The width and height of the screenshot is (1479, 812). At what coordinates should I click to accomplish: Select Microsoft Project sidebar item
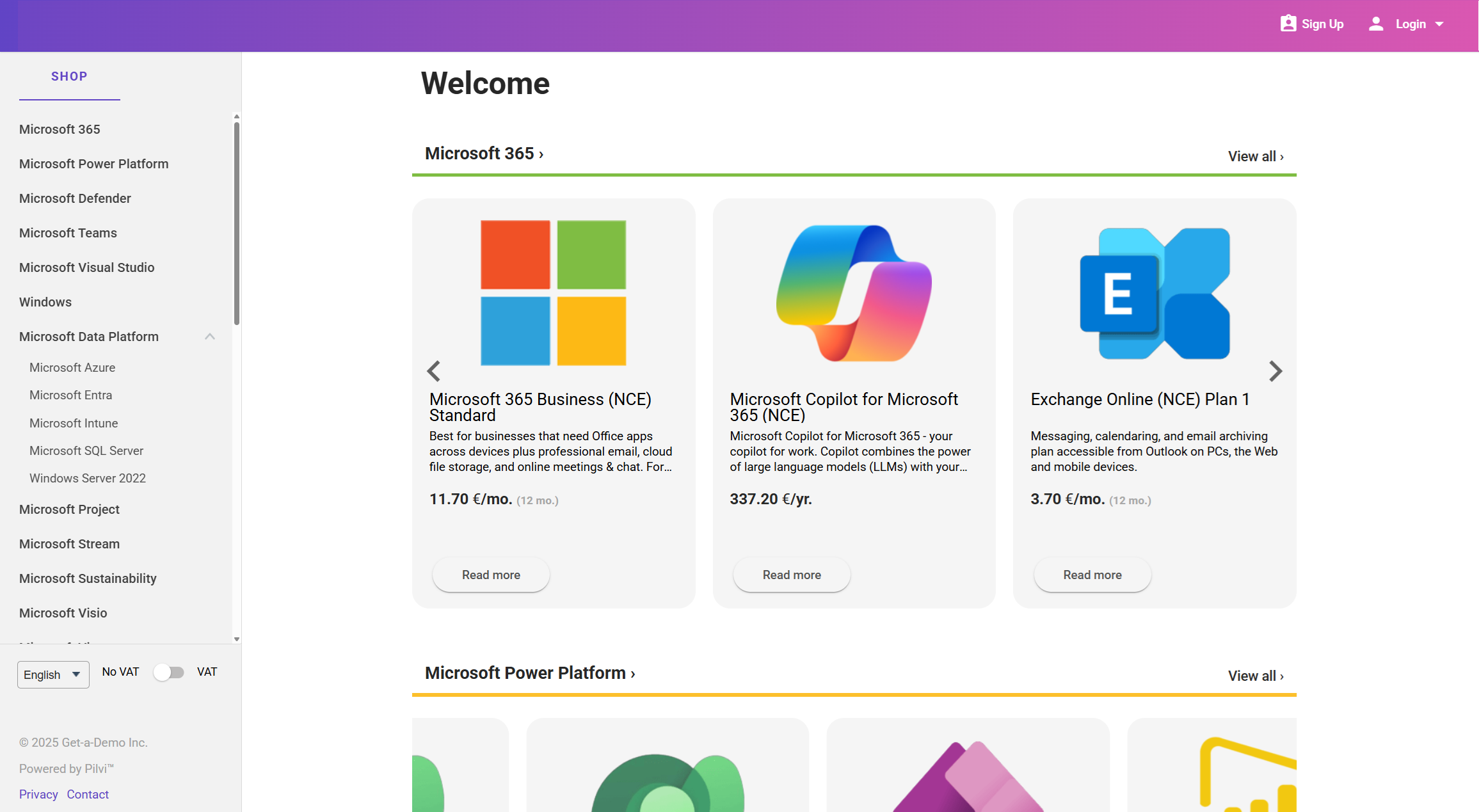pos(69,509)
